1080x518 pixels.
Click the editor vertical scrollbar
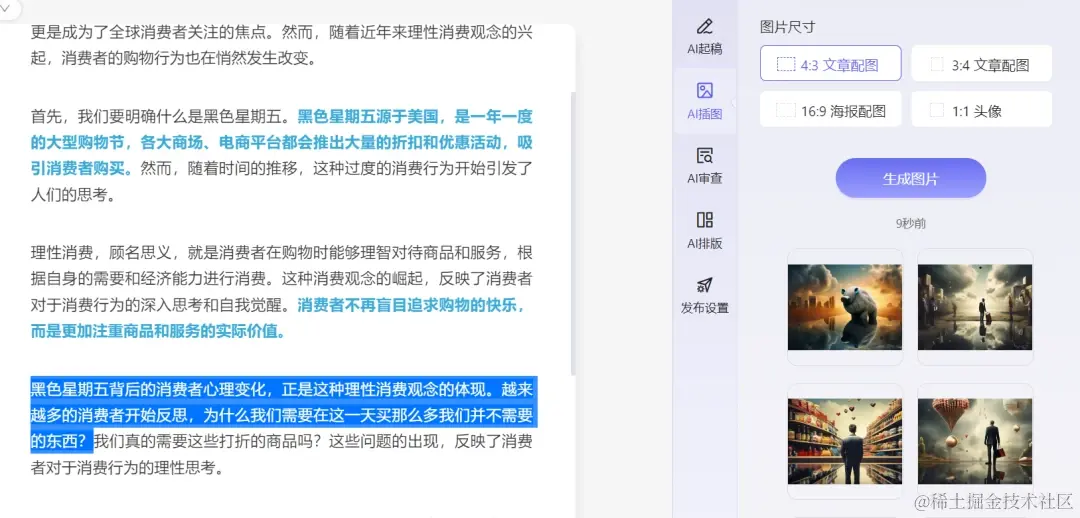click(574, 233)
